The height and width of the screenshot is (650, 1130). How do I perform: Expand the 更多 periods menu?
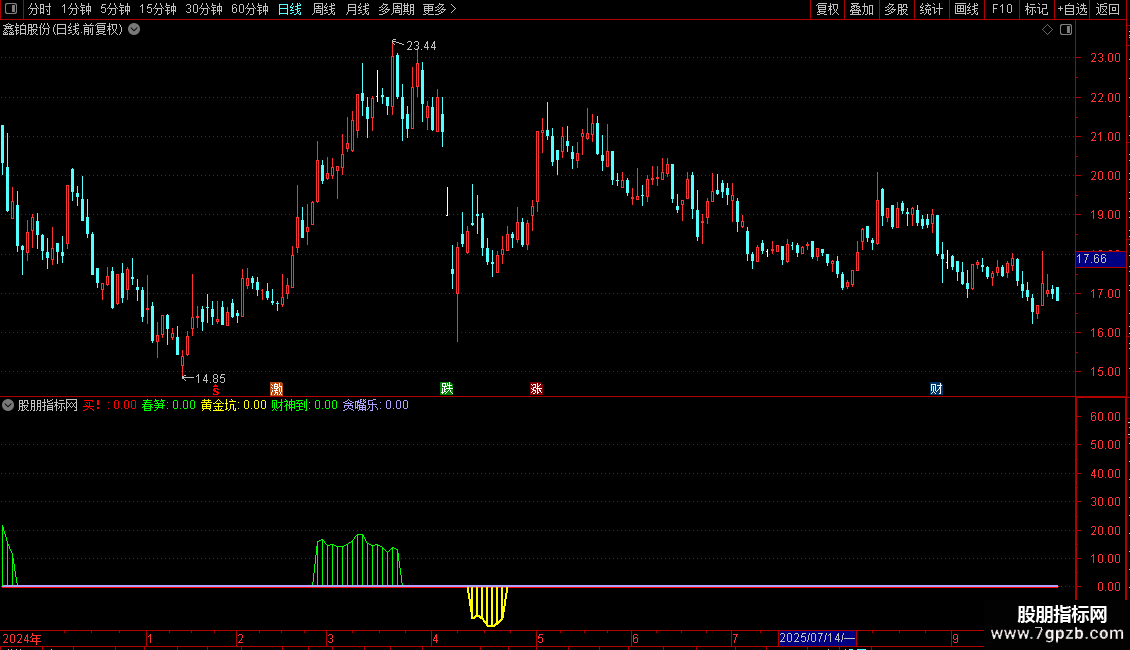[x=440, y=9]
